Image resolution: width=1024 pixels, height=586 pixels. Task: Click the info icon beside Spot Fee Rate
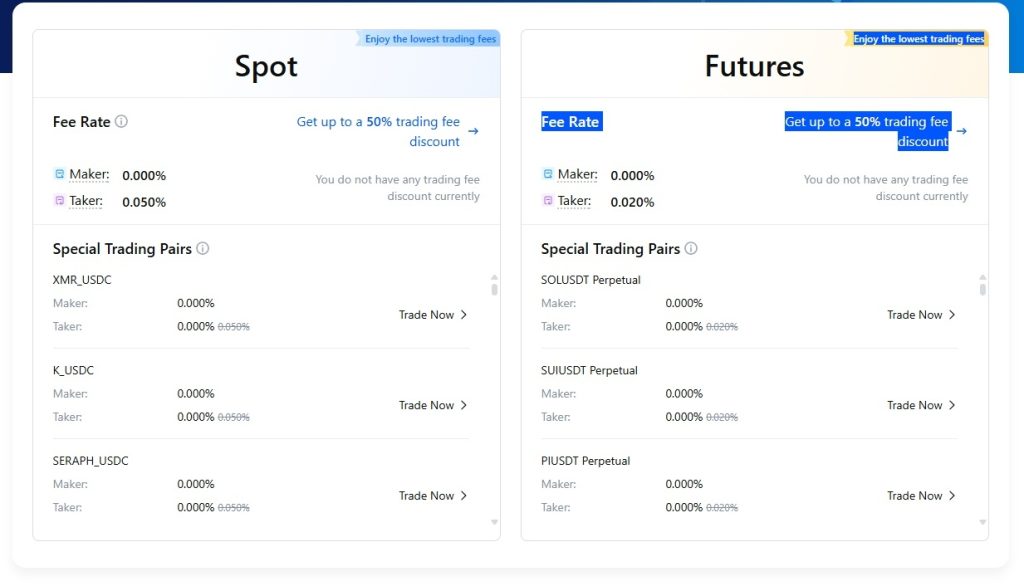[122, 121]
